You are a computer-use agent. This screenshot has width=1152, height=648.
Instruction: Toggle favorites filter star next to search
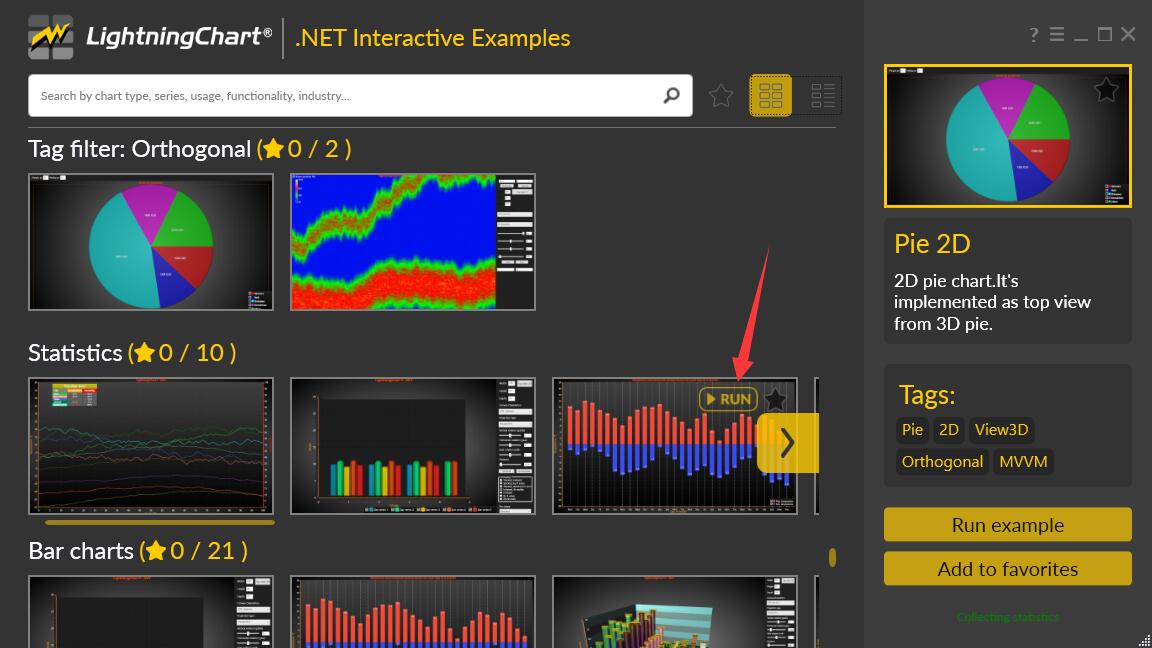click(x=721, y=96)
